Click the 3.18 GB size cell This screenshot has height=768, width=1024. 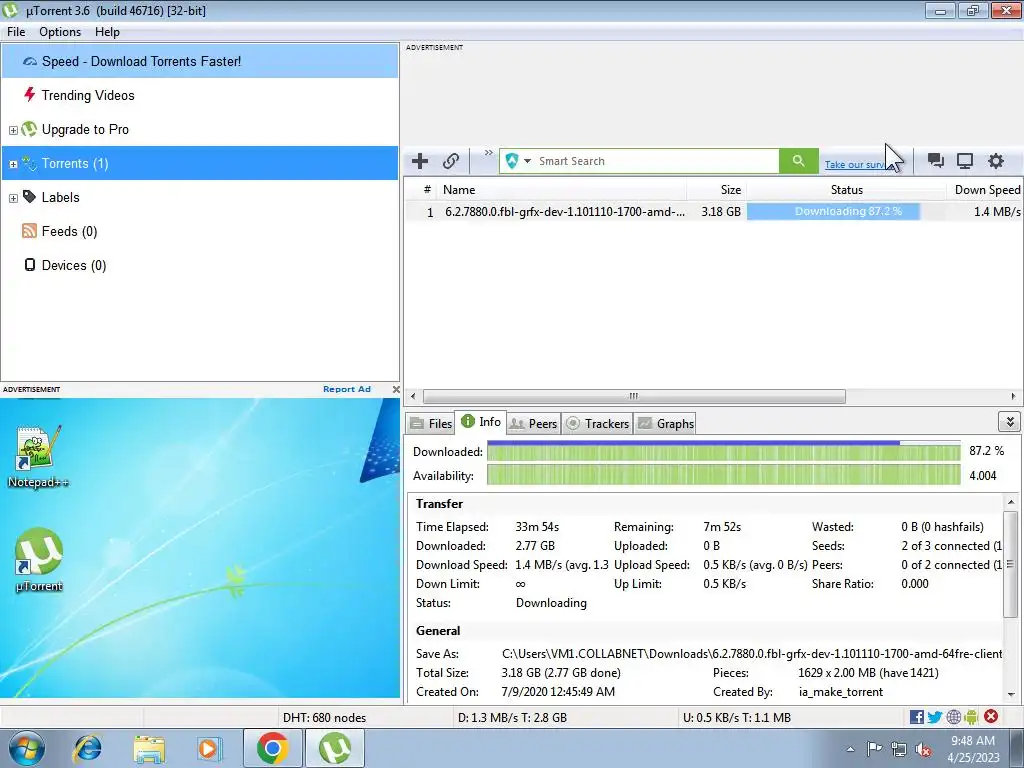(721, 212)
